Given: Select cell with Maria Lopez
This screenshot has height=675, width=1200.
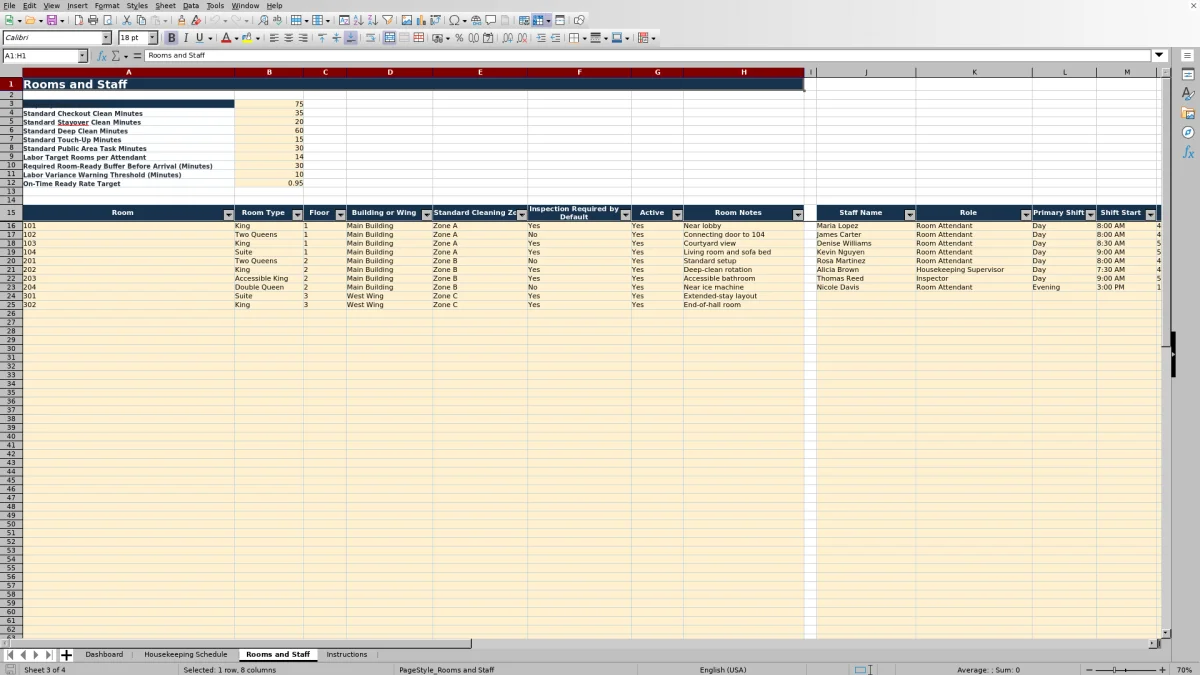Looking at the screenshot, I should (x=865, y=226).
